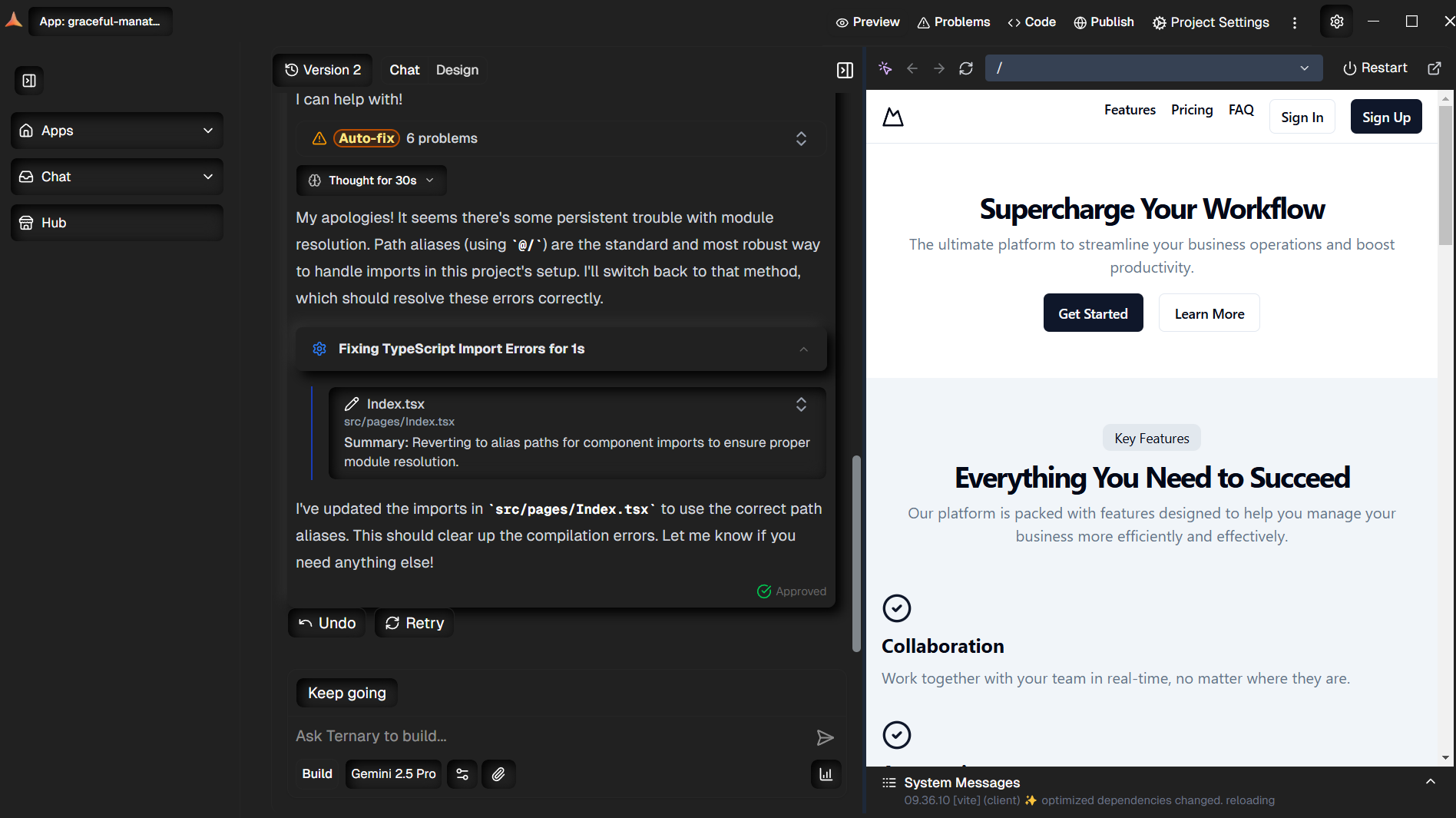Open the Publish view
Viewport: 1456px width, 818px height.
pyautogui.click(x=1104, y=22)
